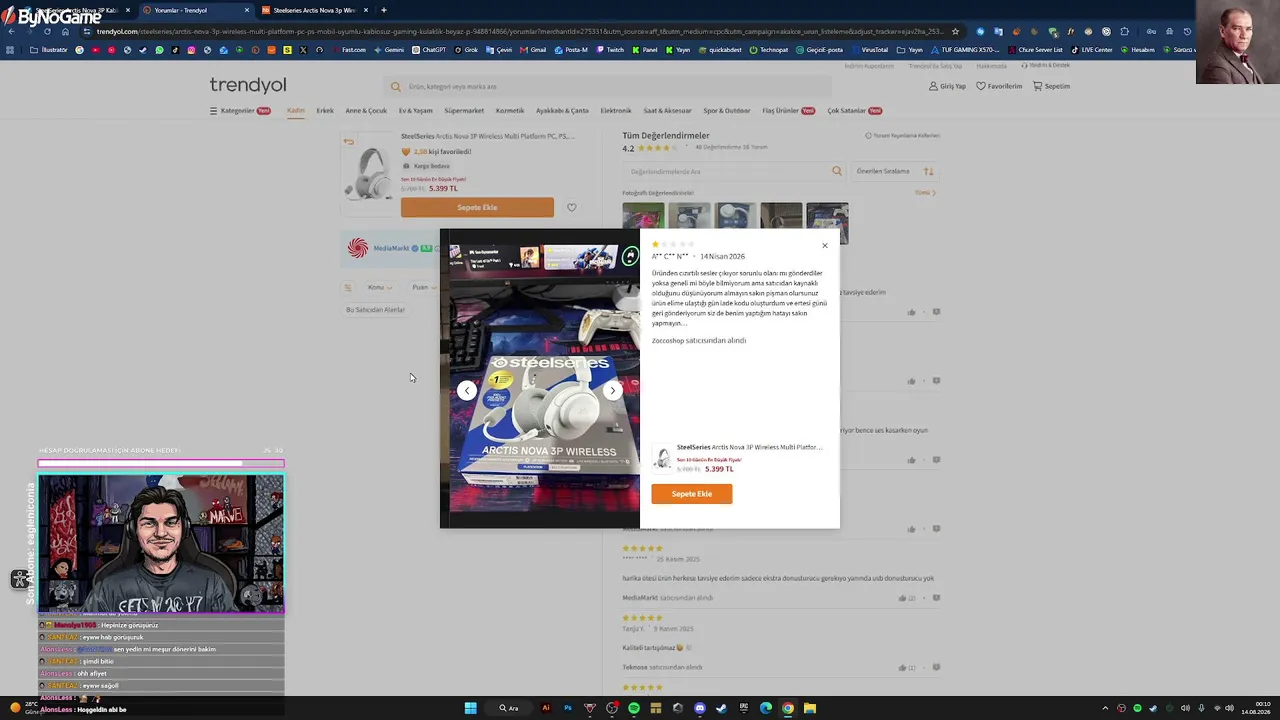This screenshot has height=720, width=1280.
Task: Open the Technopat bookmark
Action: click(x=769, y=50)
